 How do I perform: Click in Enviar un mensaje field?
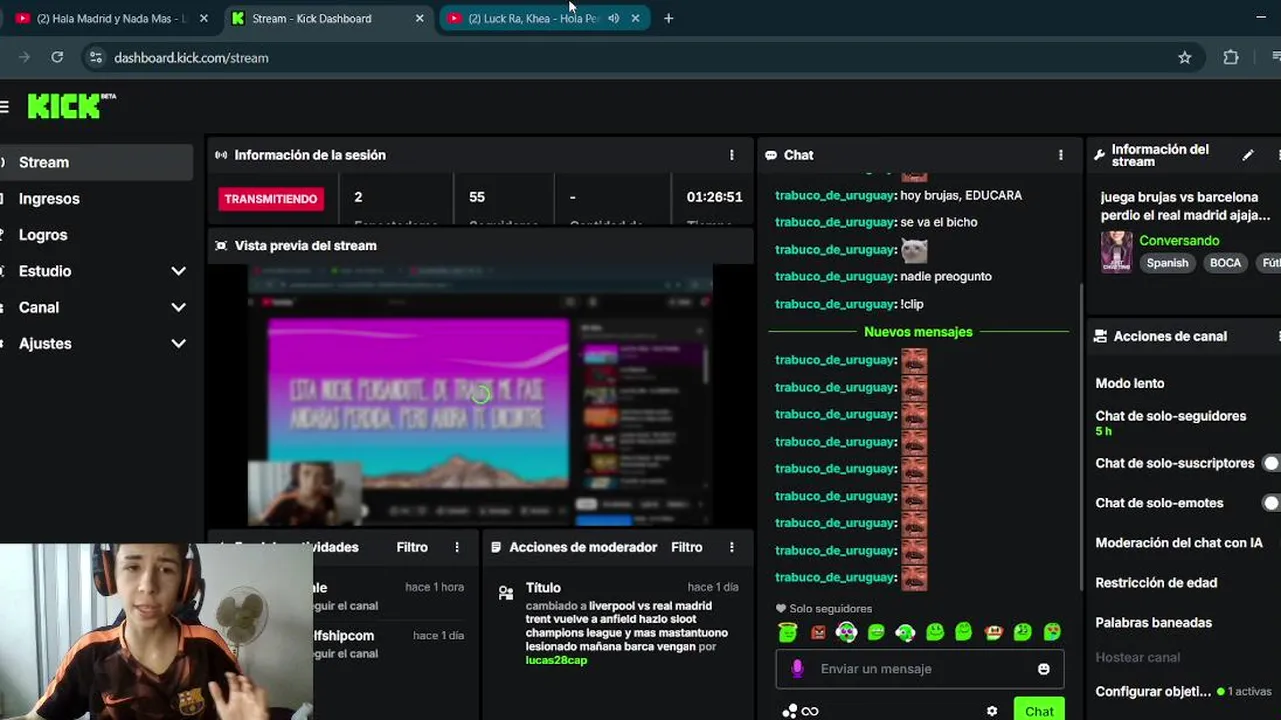920,669
